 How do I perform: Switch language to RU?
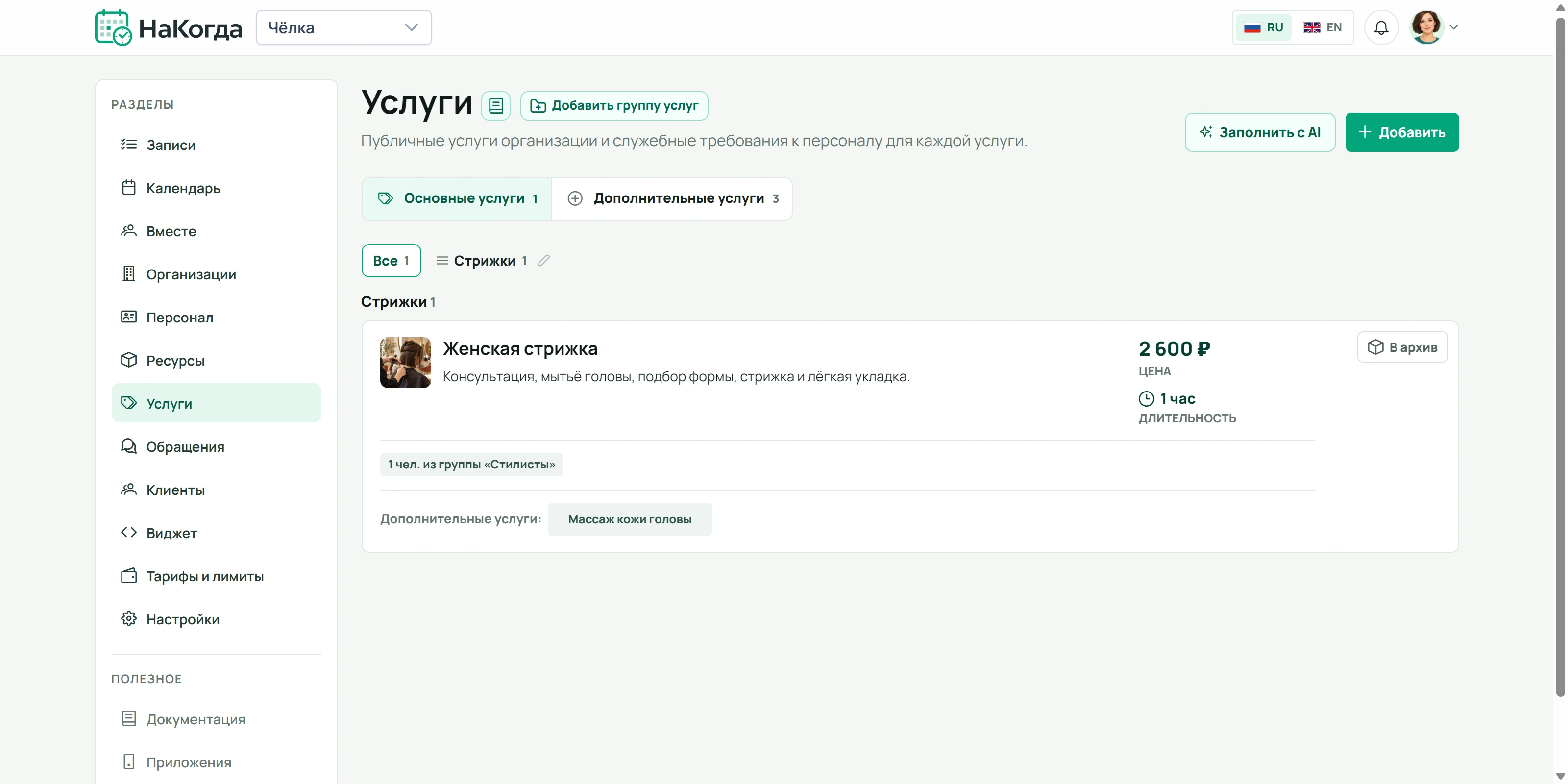(1263, 27)
